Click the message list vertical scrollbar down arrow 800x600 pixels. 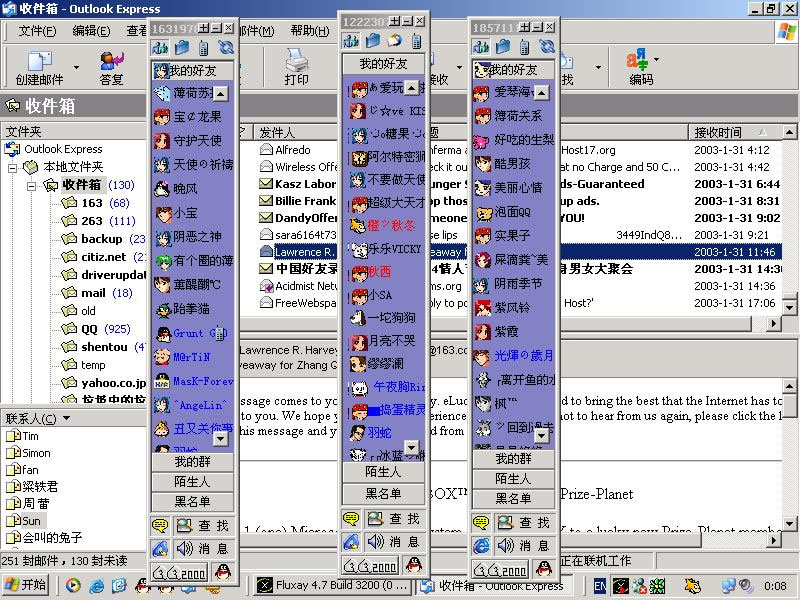click(789, 308)
